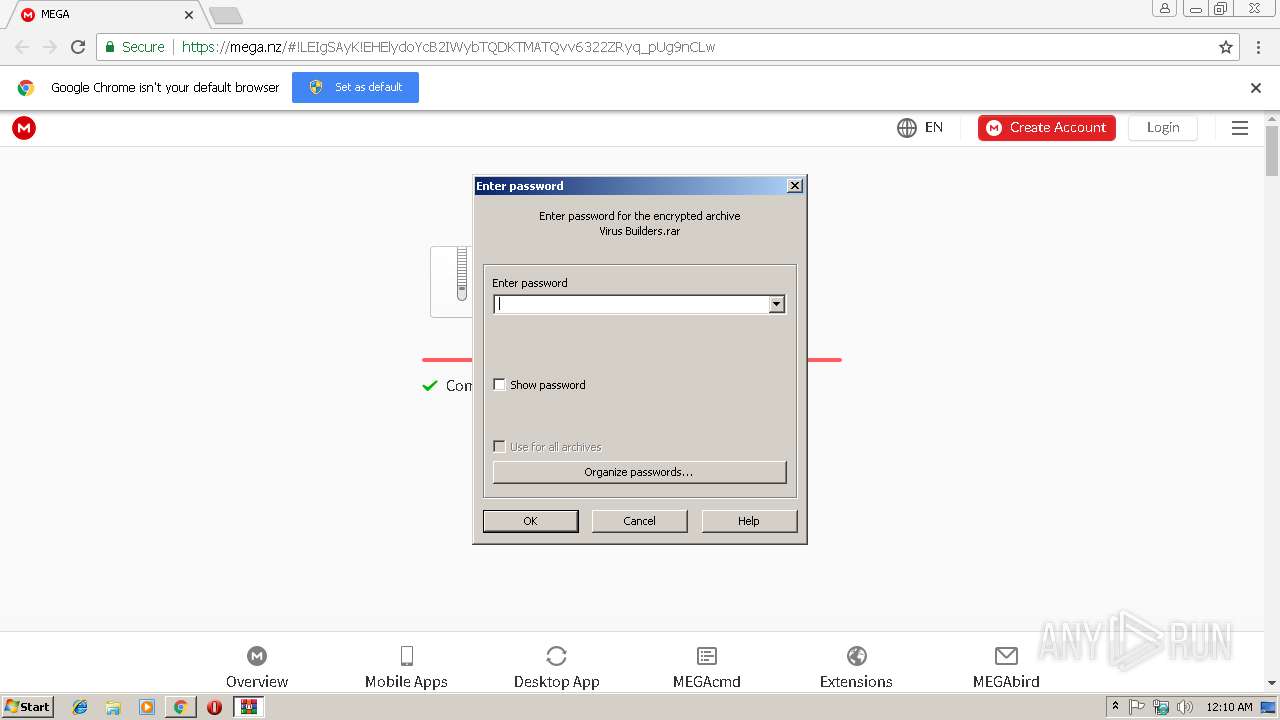Open the Action Center flag tray icon

(1137, 707)
